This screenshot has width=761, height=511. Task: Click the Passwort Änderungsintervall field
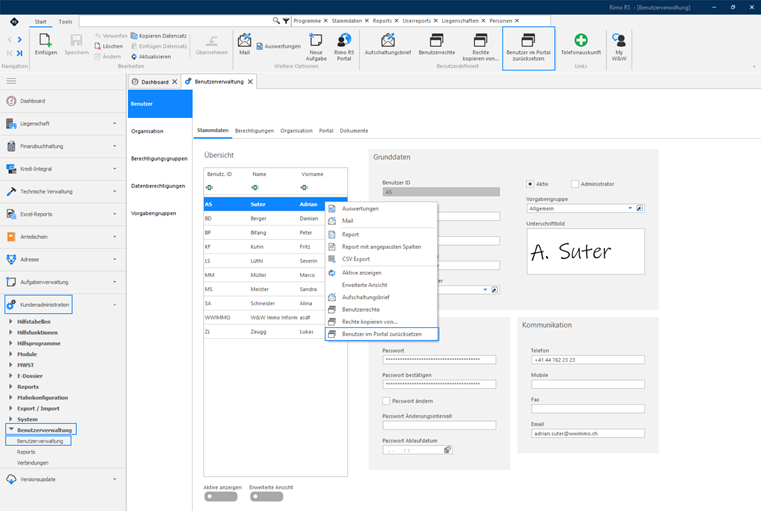439,425
